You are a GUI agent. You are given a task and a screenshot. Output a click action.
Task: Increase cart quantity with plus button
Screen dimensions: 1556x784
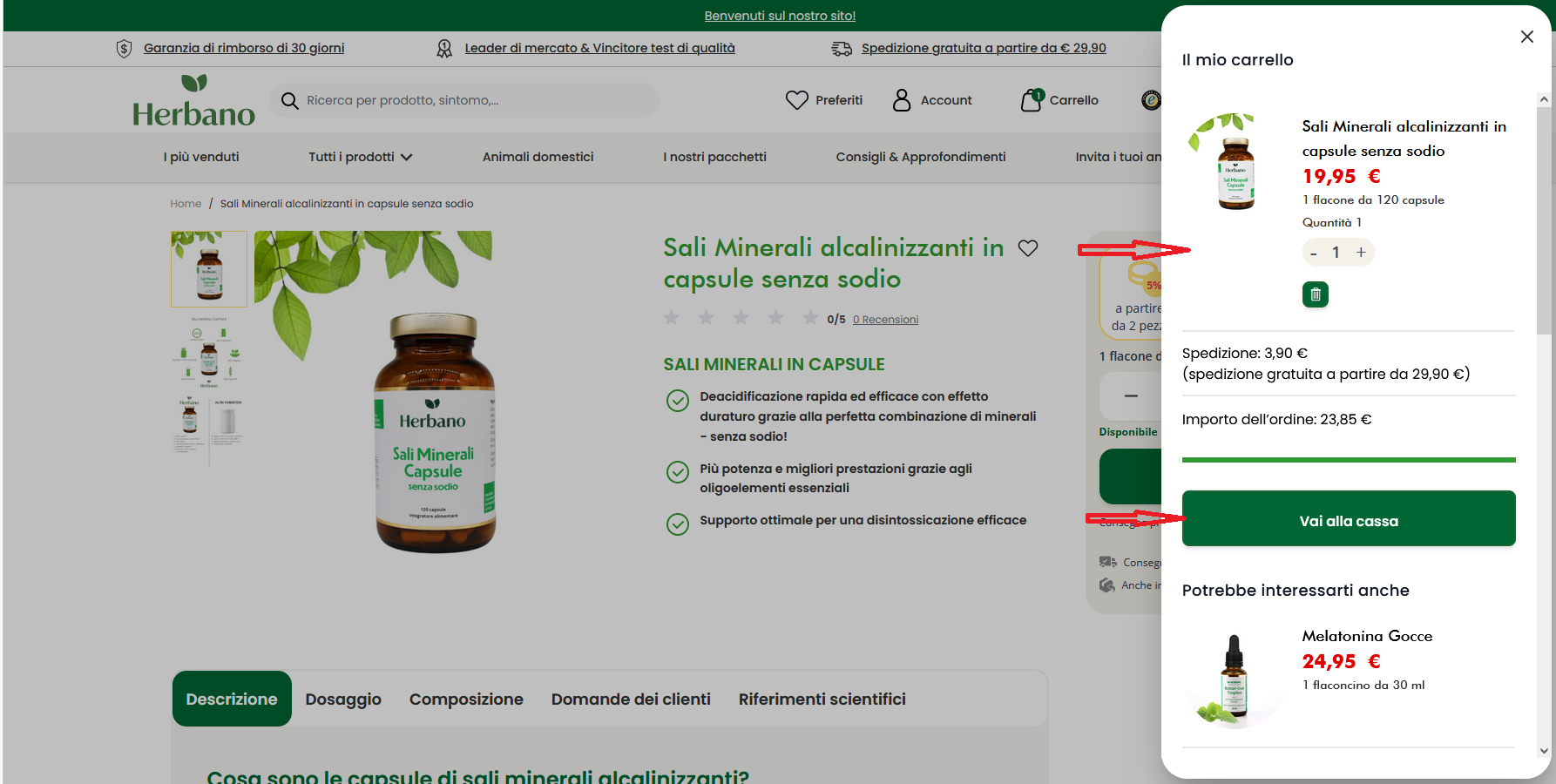tap(1361, 253)
